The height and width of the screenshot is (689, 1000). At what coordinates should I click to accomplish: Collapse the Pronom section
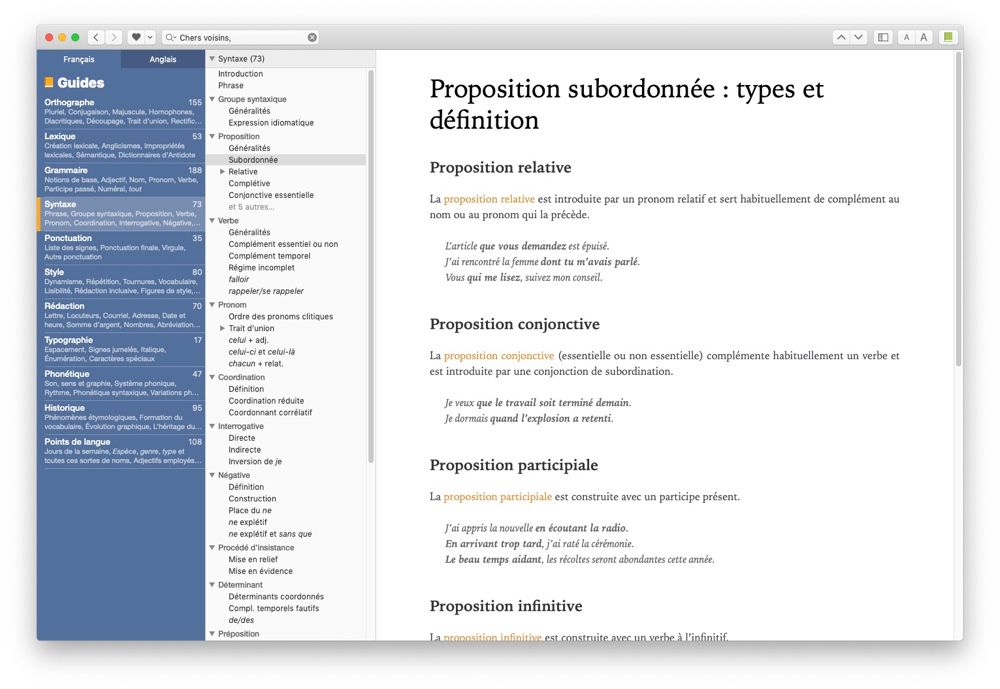coord(212,304)
